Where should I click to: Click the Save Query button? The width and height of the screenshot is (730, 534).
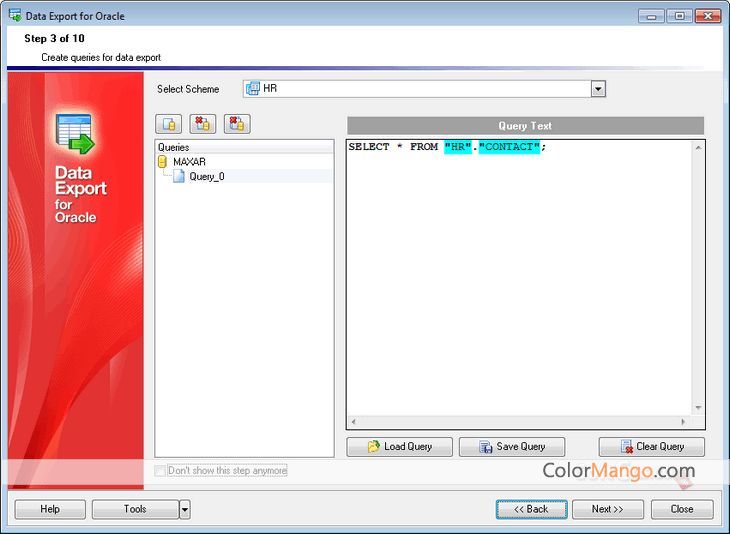pyautogui.click(x=512, y=447)
